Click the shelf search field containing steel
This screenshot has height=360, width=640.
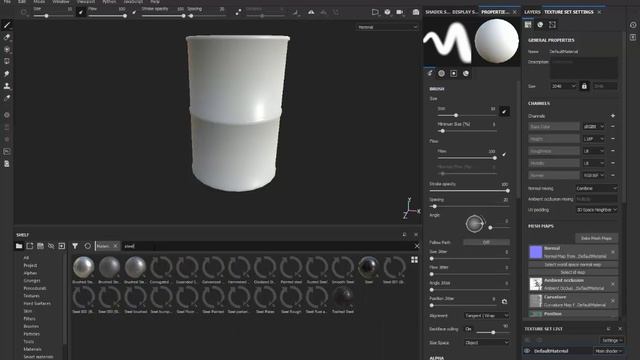tap(268, 246)
